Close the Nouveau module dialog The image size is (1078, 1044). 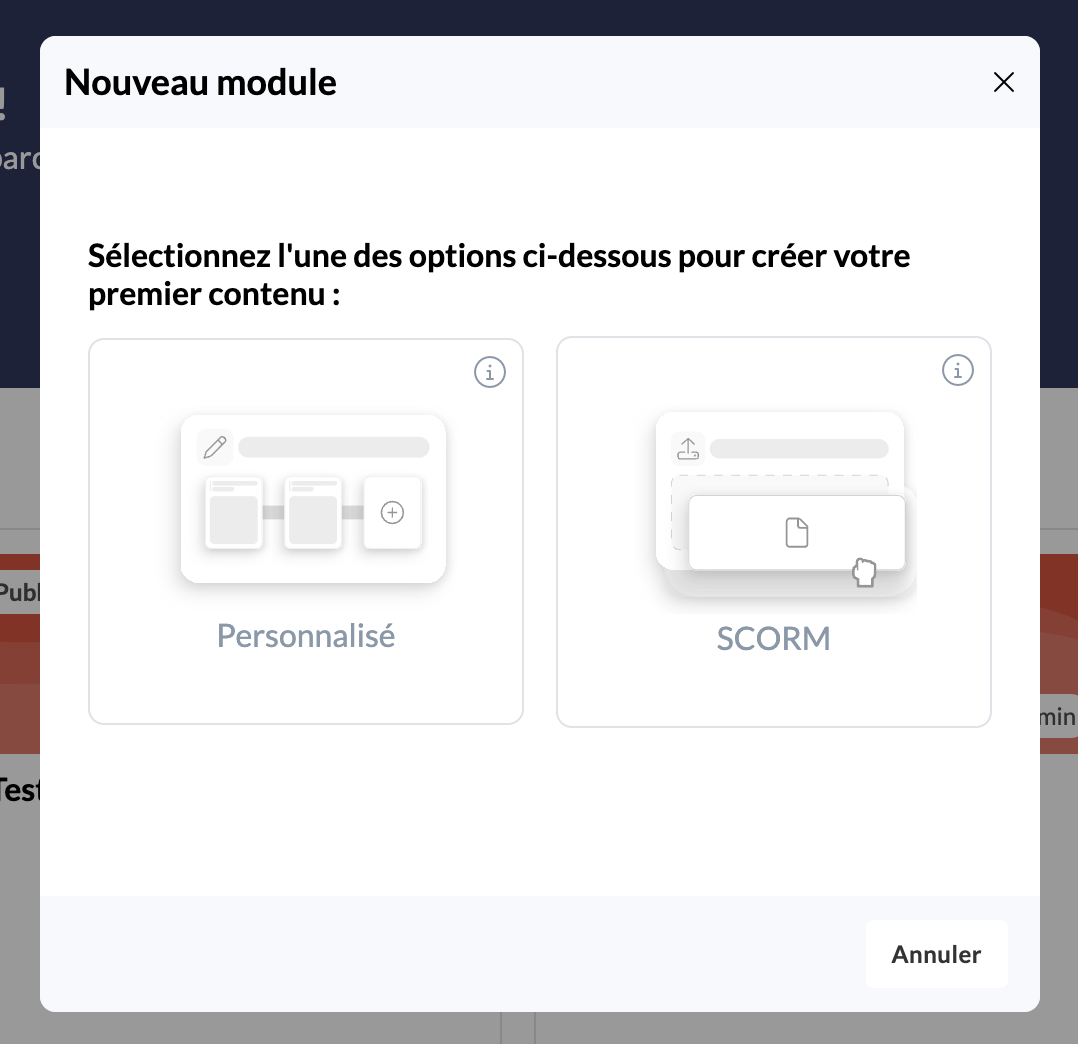[1003, 82]
